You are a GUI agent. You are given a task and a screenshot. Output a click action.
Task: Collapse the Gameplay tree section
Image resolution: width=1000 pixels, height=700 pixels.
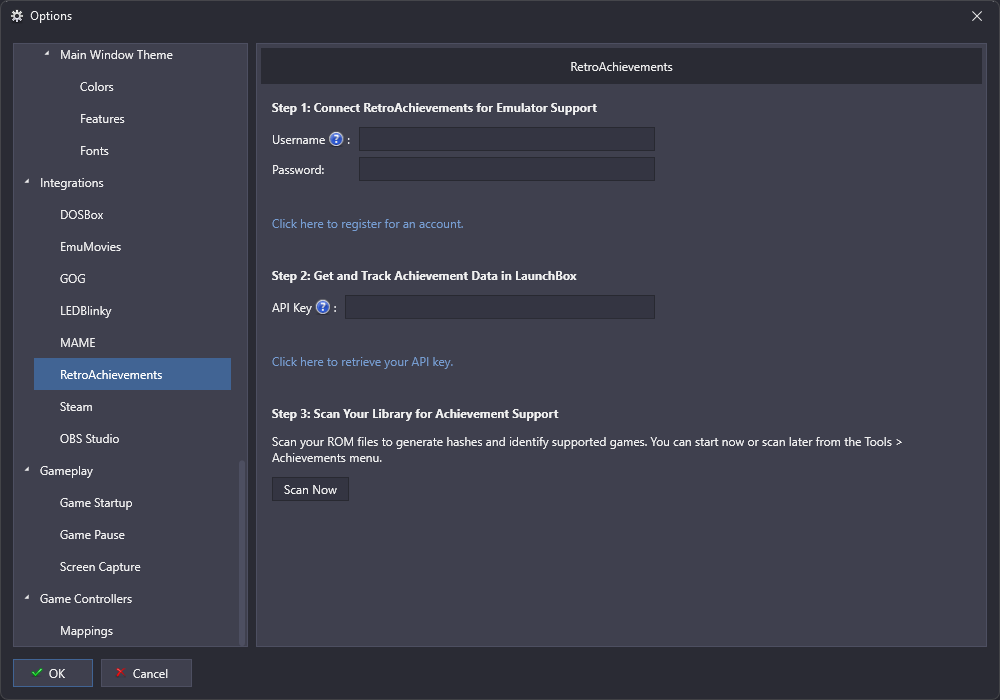pos(27,470)
